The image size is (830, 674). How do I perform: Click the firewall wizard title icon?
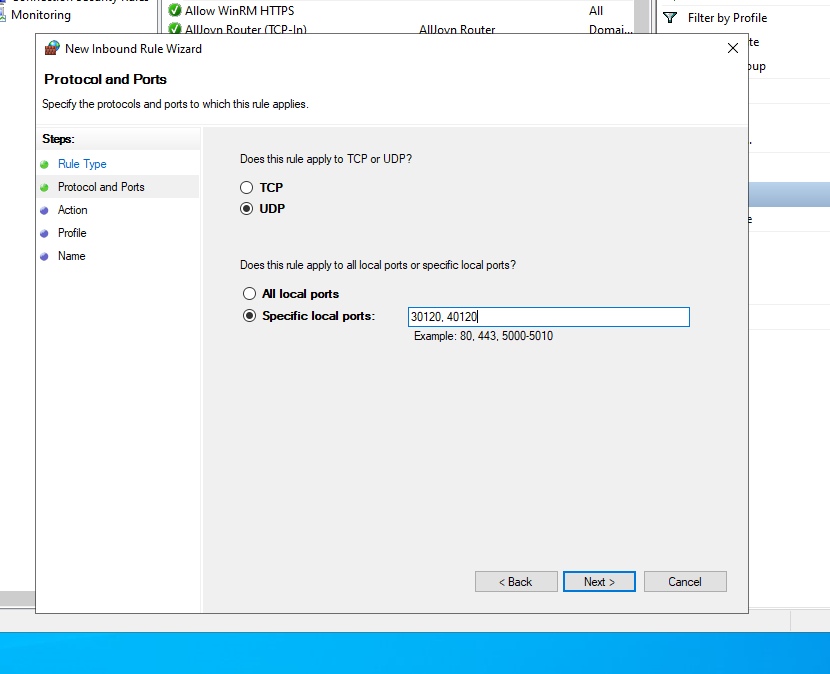point(52,48)
